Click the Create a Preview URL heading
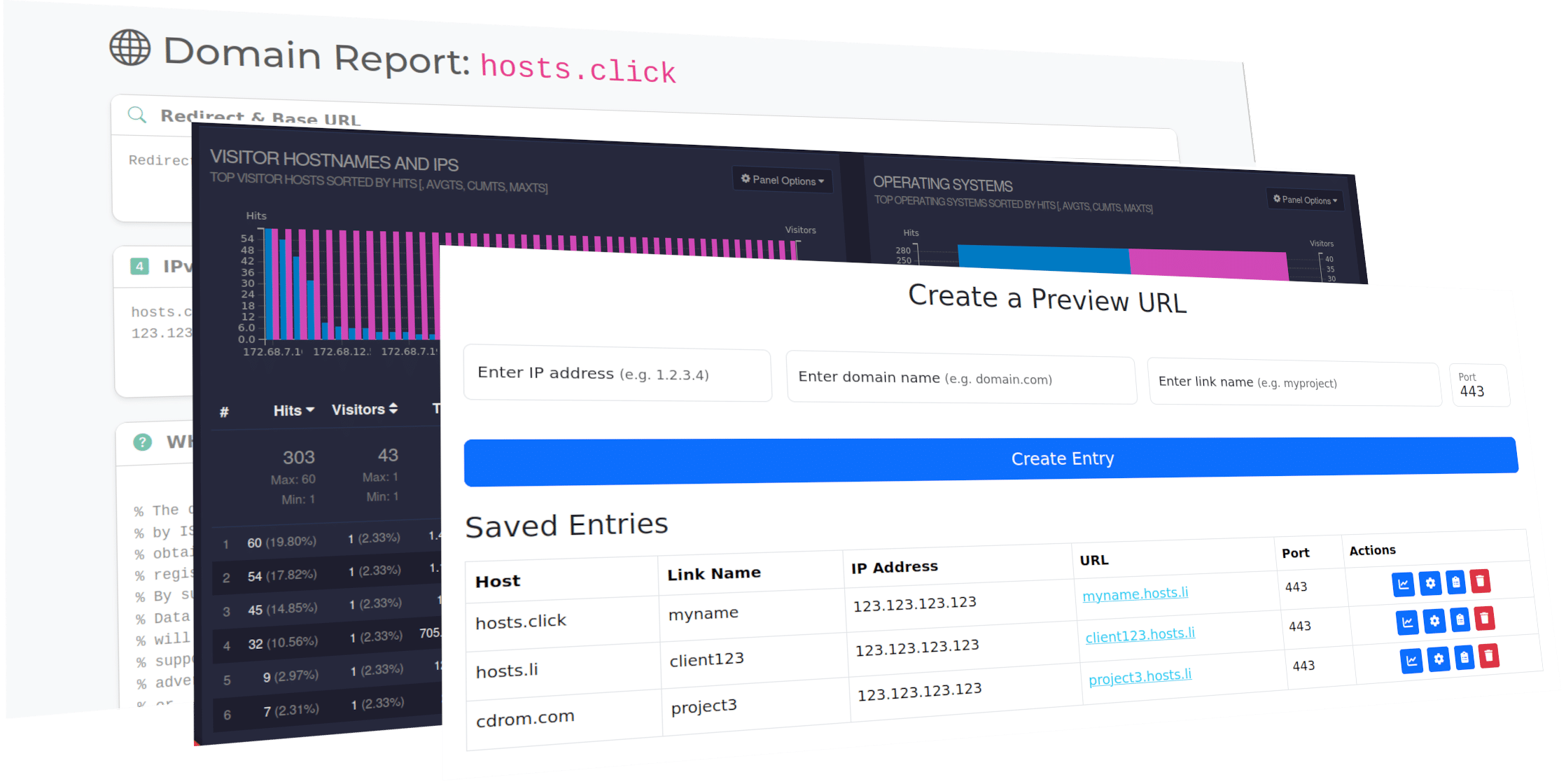 [x=1047, y=299]
